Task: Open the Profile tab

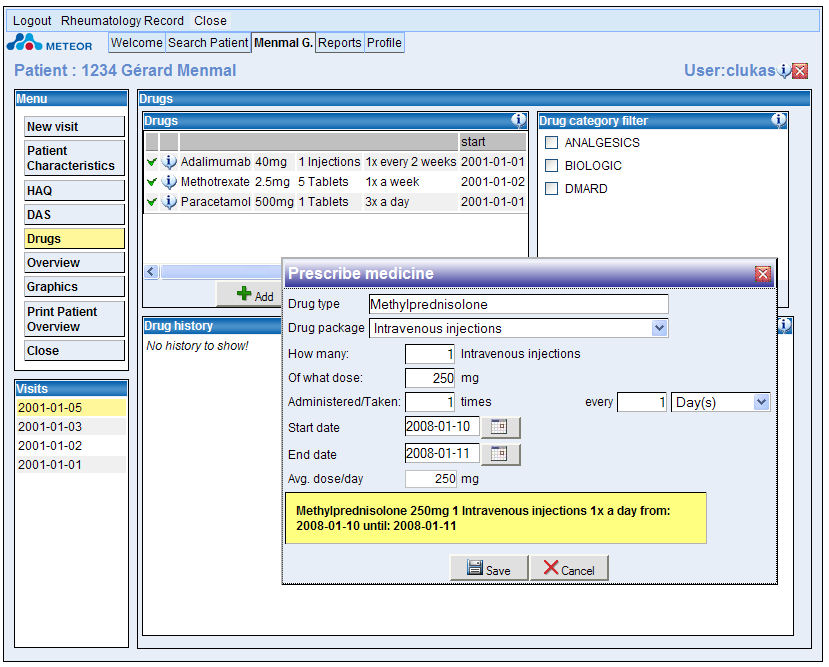Action: point(384,43)
